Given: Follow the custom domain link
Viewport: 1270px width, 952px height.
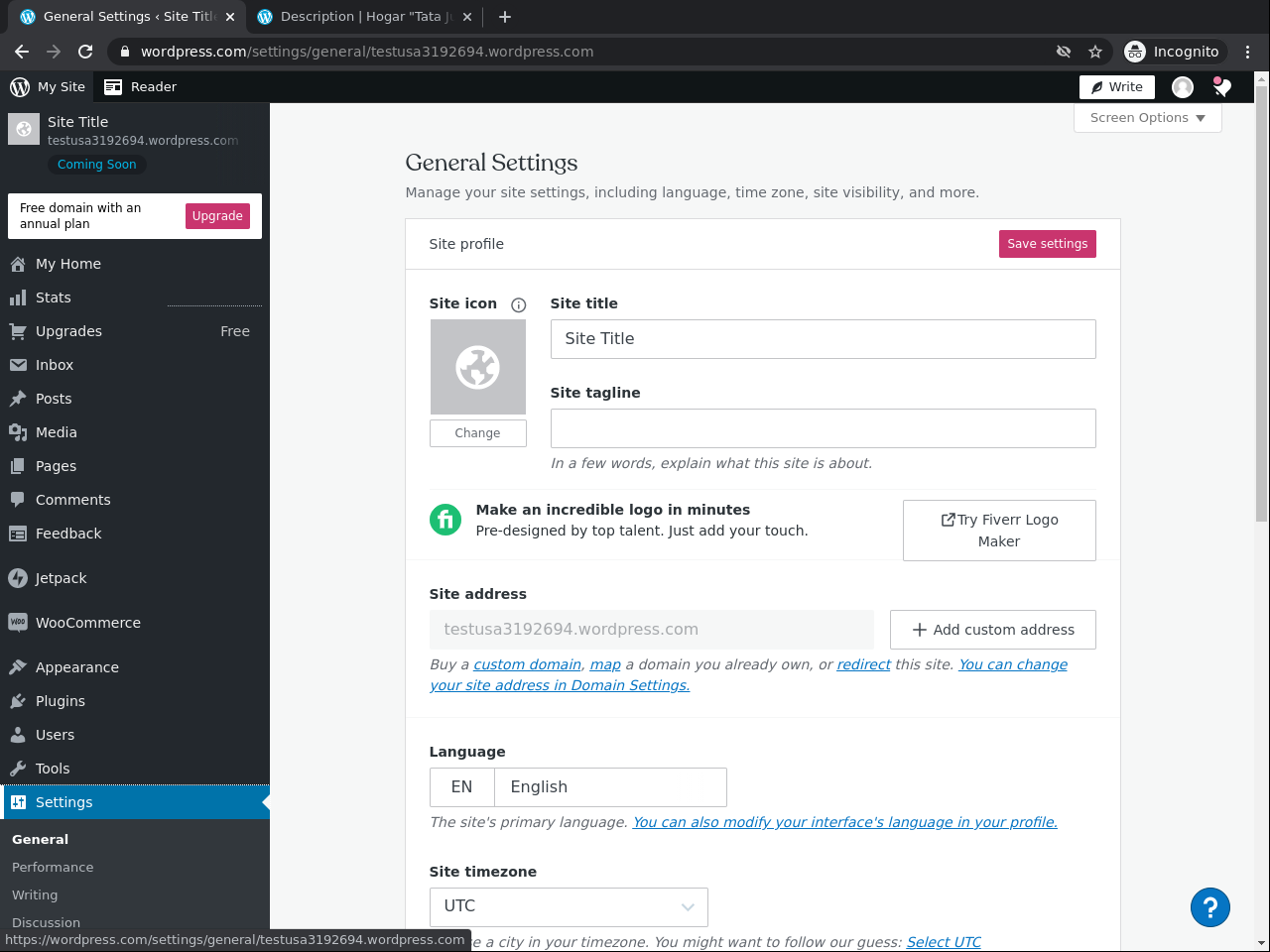Looking at the screenshot, I should [528, 664].
